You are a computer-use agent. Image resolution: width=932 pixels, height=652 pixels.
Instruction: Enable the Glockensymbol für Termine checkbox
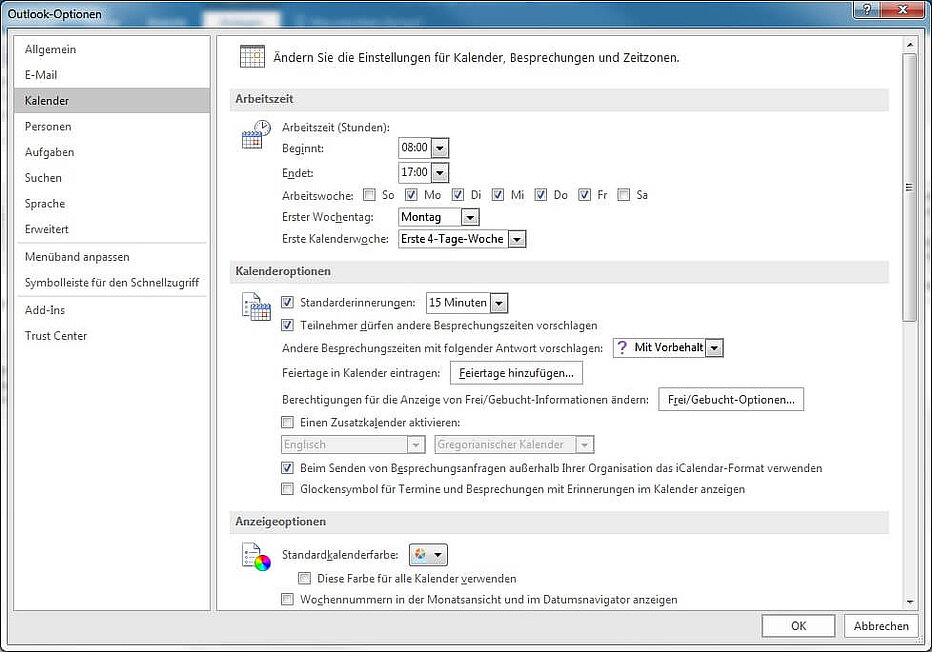[287, 489]
